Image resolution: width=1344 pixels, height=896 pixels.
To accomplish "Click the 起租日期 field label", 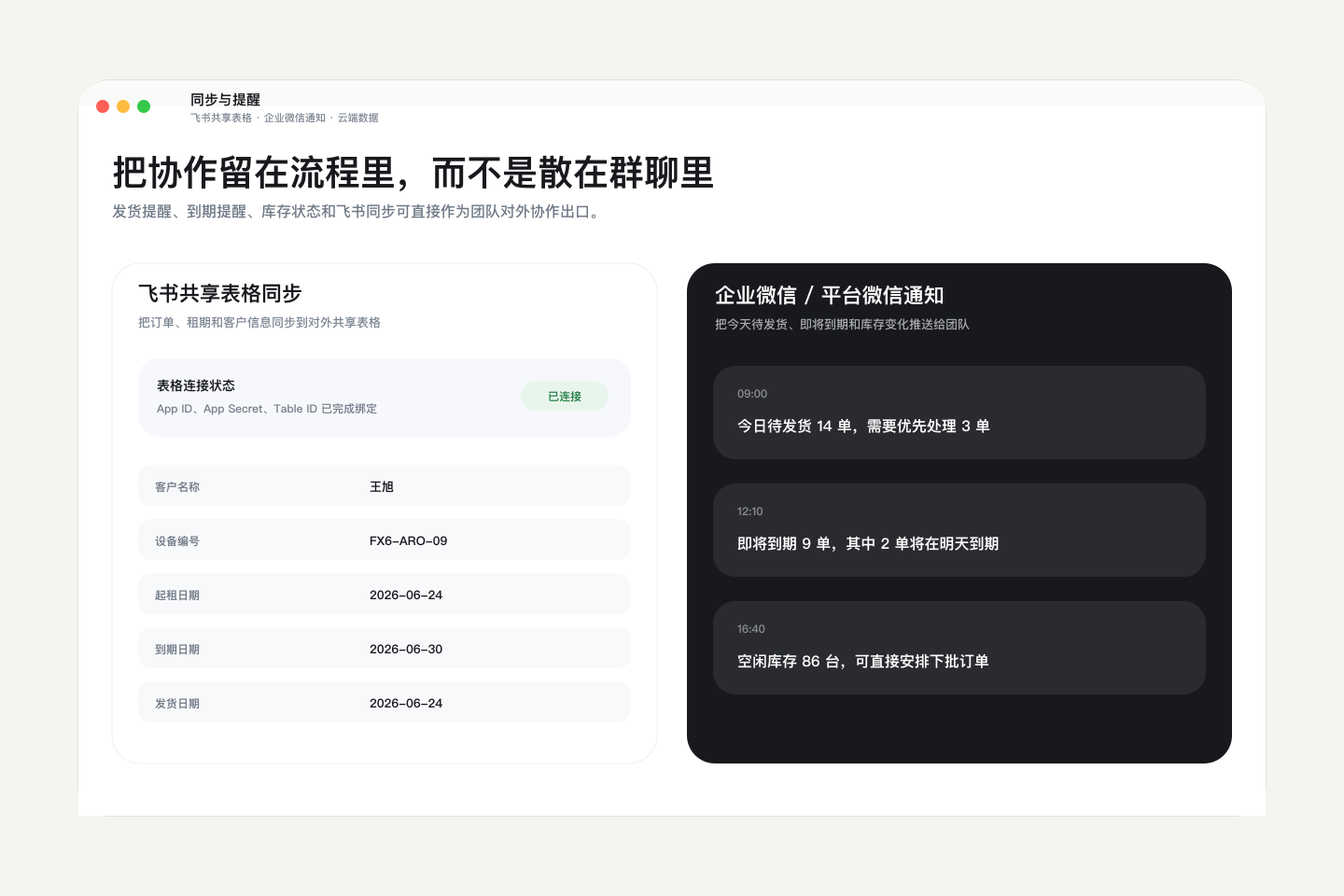I will tap(177, 595).
